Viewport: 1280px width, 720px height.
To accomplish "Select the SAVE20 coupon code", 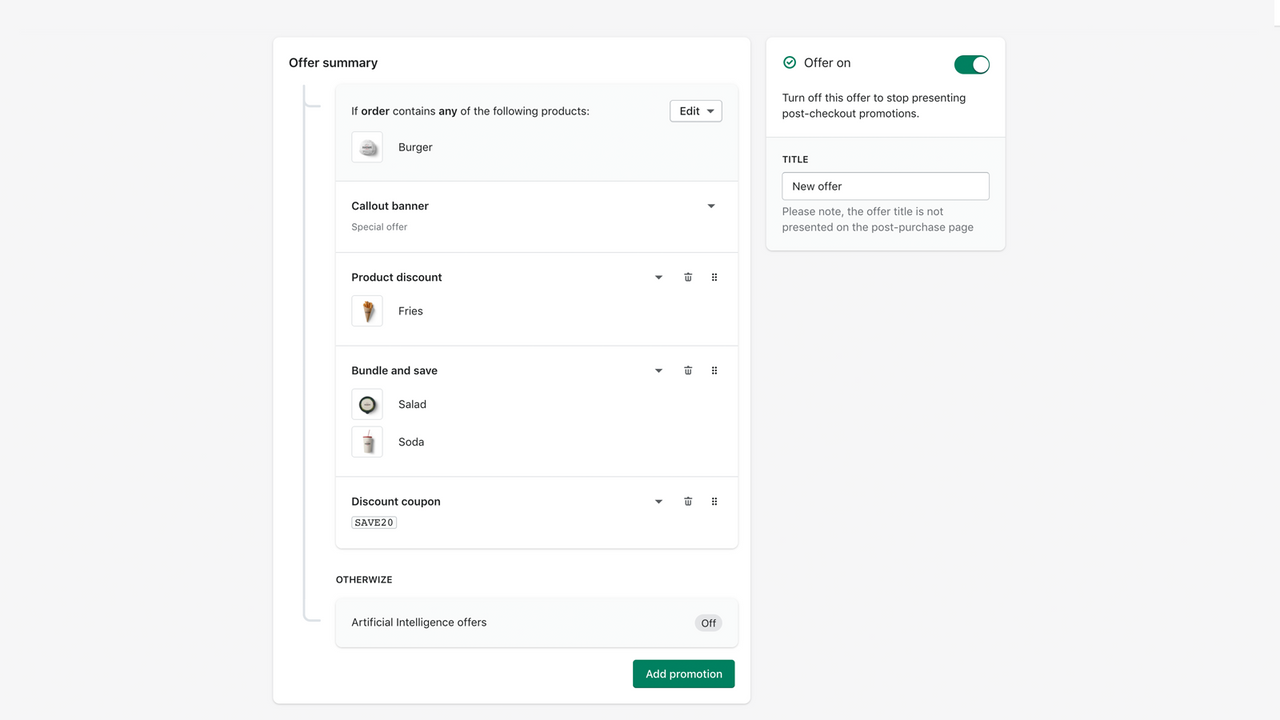I will [373, 521].
